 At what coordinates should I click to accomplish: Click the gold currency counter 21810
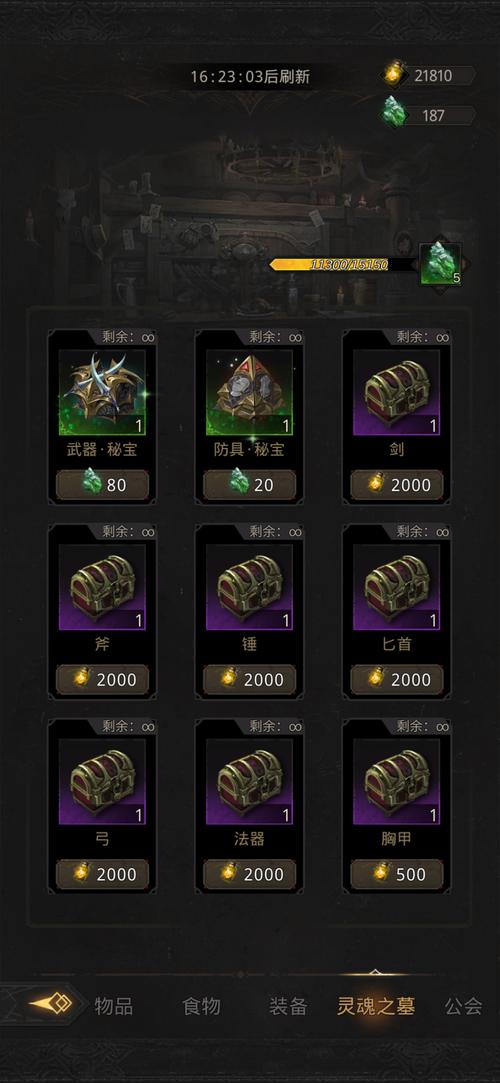click(x=430, y=75)
